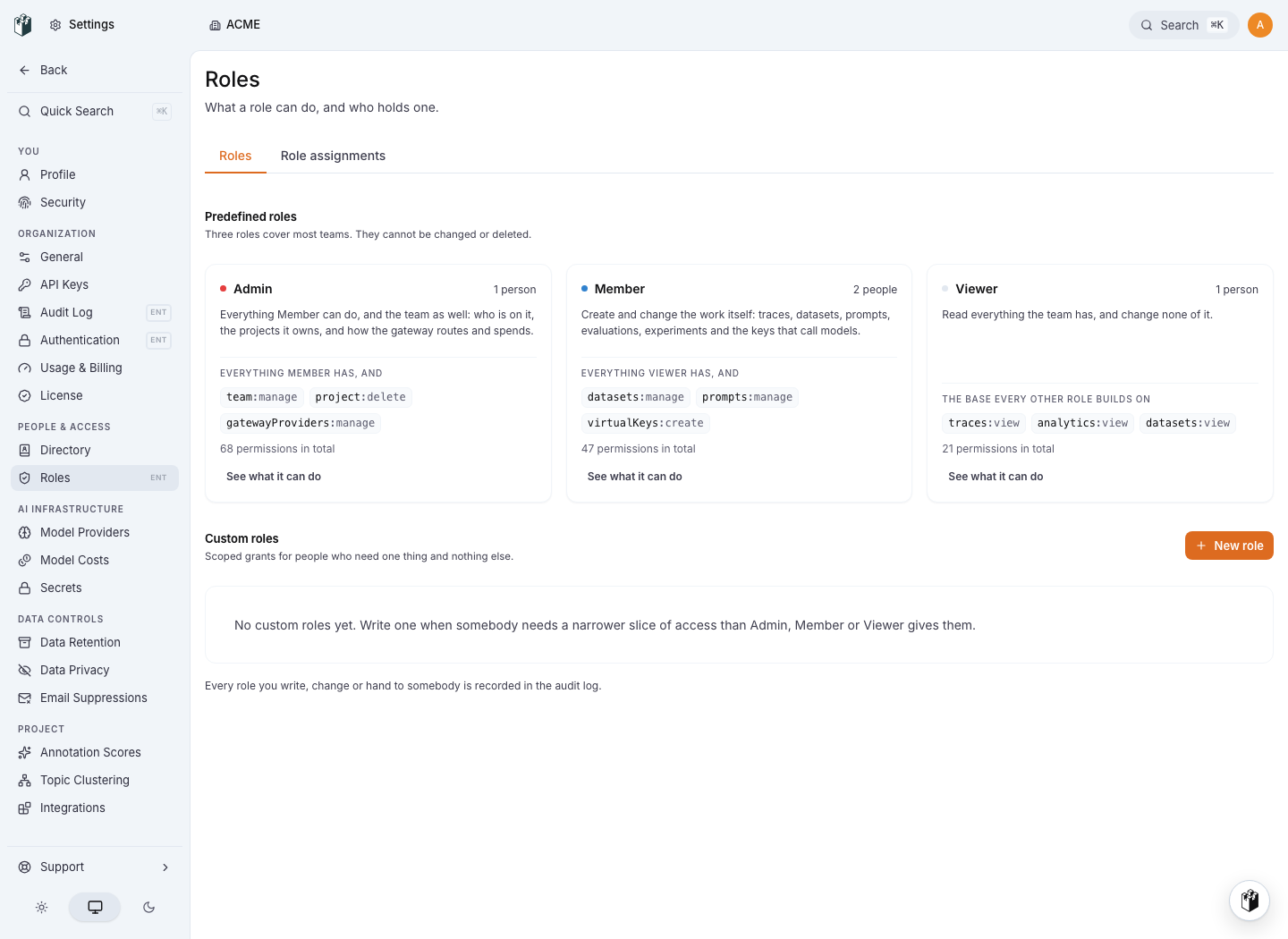
Task: Open Profile in the sidebar
Action: (95, 174)
